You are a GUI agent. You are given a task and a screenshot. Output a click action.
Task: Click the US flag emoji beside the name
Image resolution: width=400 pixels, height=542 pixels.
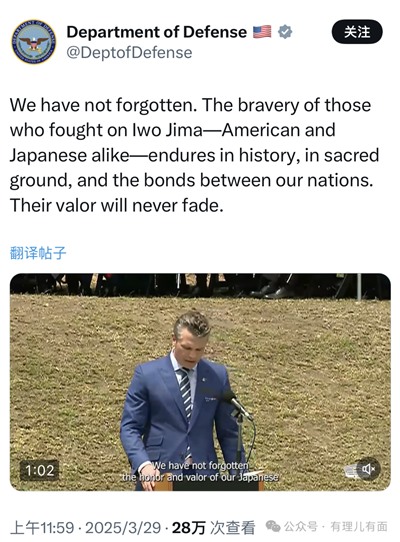point(262,32)
